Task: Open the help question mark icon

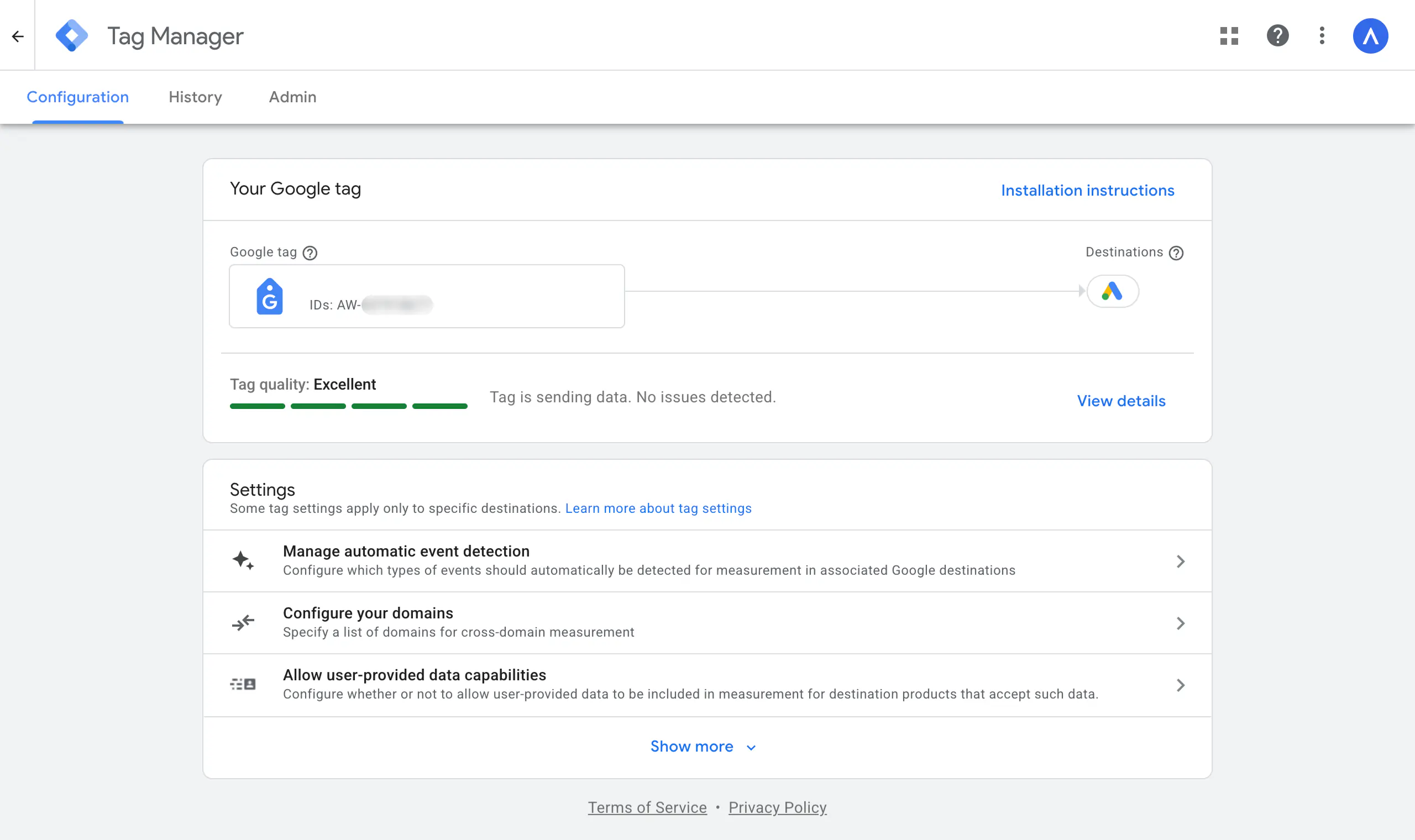Action: pyautogui.click(x=1277, y=36)
